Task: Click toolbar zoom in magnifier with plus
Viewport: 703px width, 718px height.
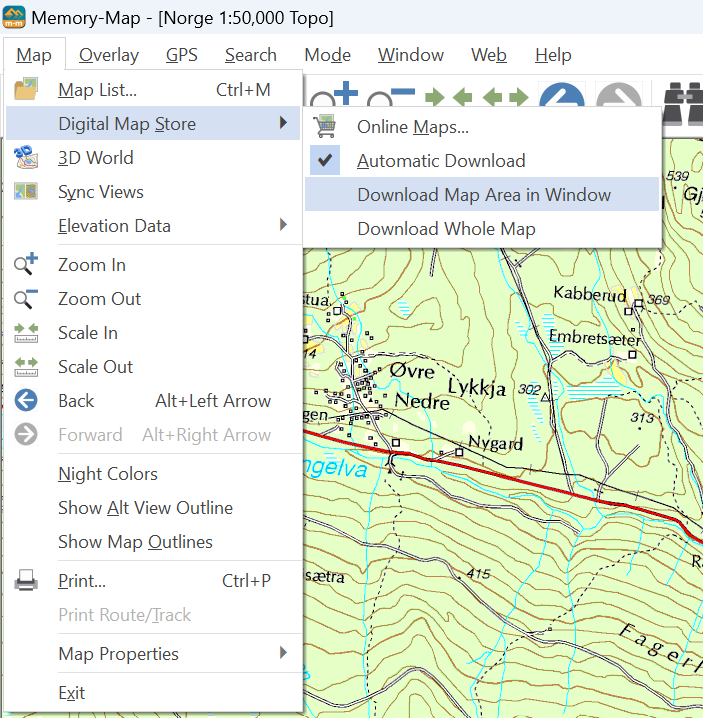Action: tap(334, 95)
